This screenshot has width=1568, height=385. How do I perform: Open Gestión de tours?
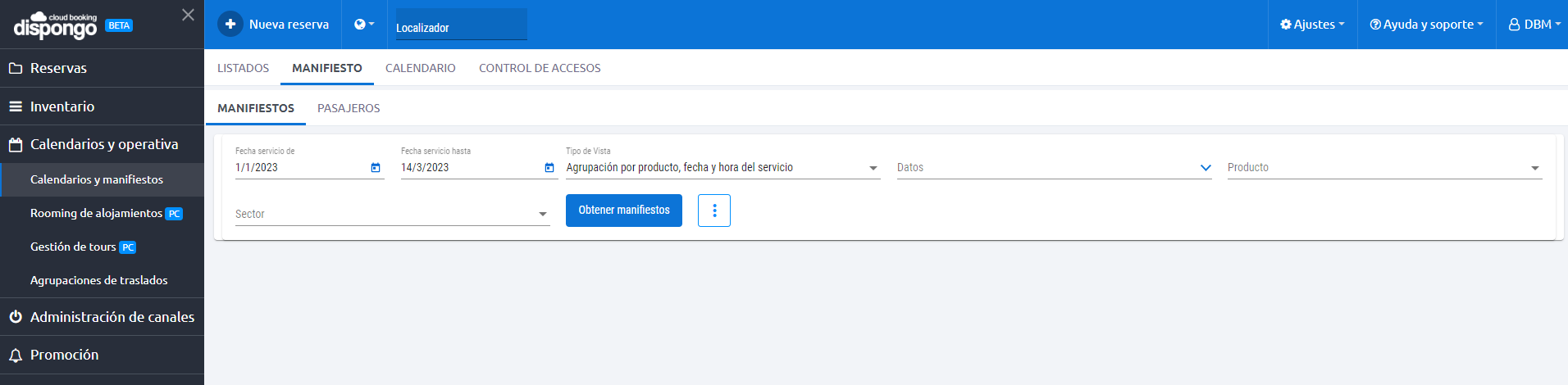point(102,247)
